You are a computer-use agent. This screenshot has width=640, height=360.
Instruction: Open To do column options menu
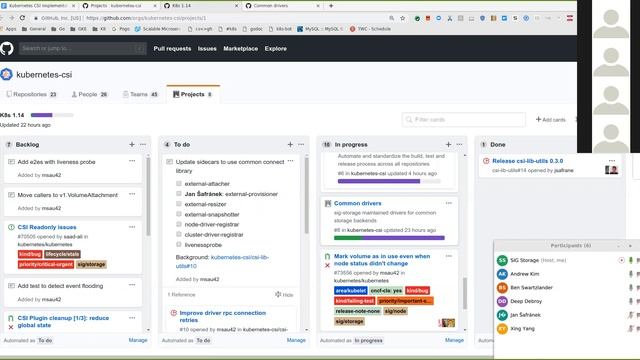pos(301,144)
